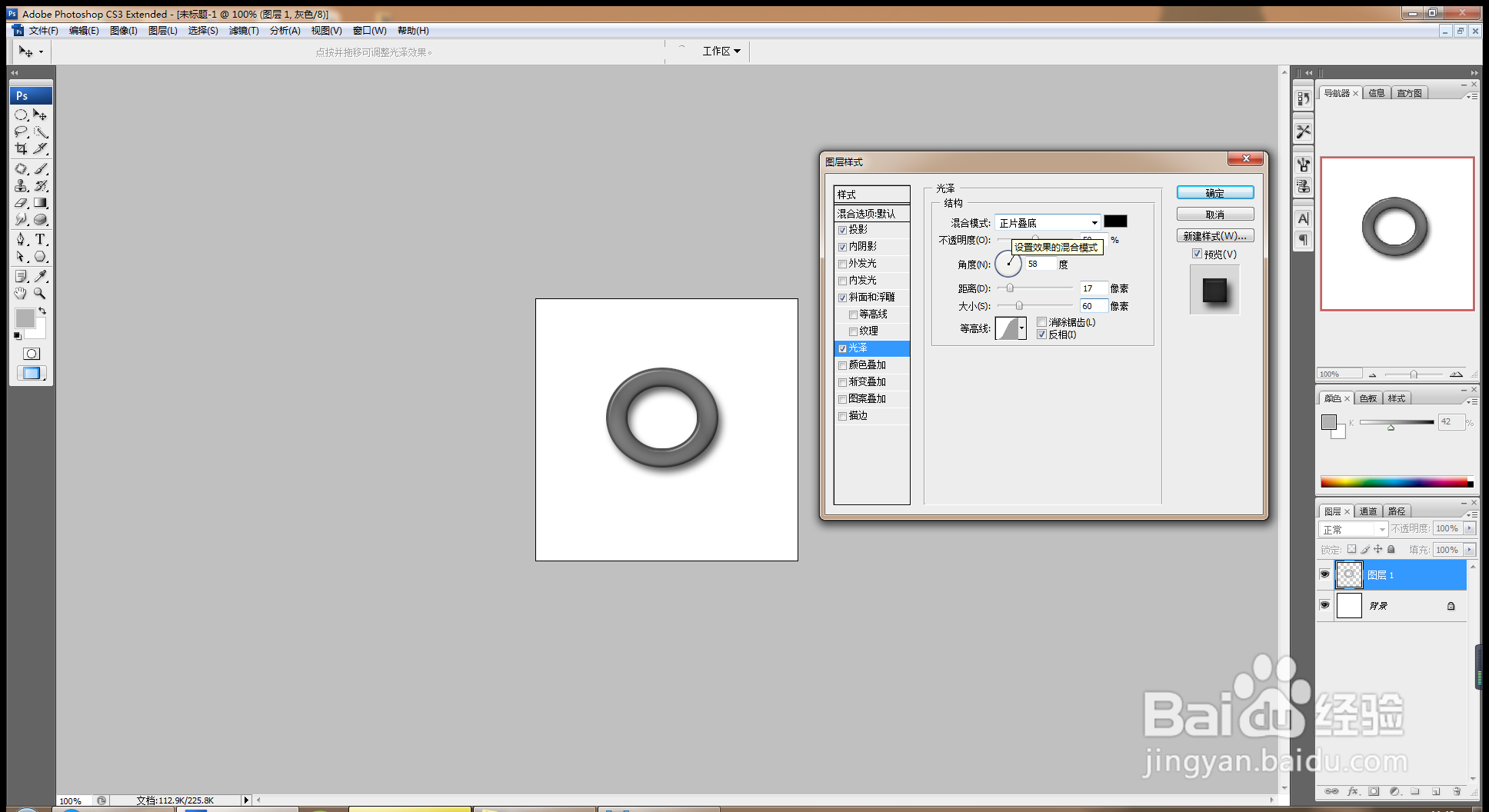Open the collapsed Character panel icon

point(1303,218)
